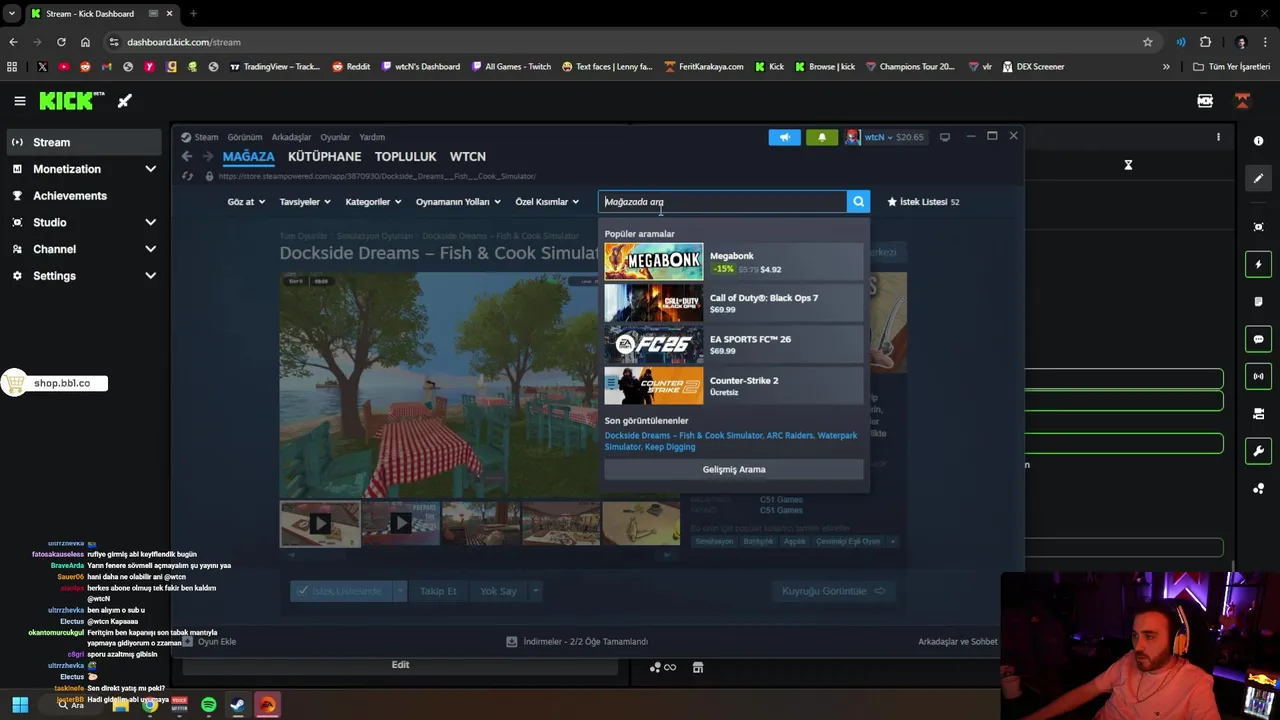This screenshot has width=1280, height=720.
Task: Click the lightning bolt icon in right sidebar
Action: point(1258,264)
